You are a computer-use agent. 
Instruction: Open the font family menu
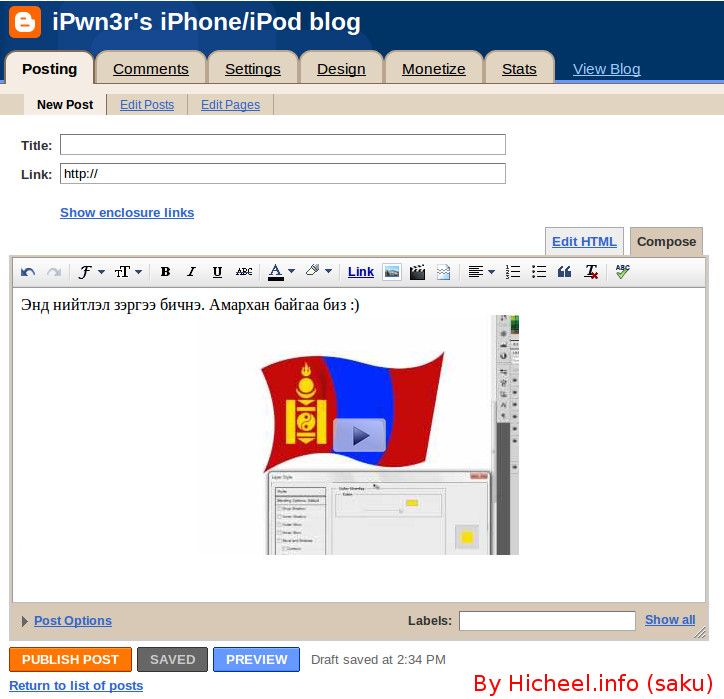[91, 272]
